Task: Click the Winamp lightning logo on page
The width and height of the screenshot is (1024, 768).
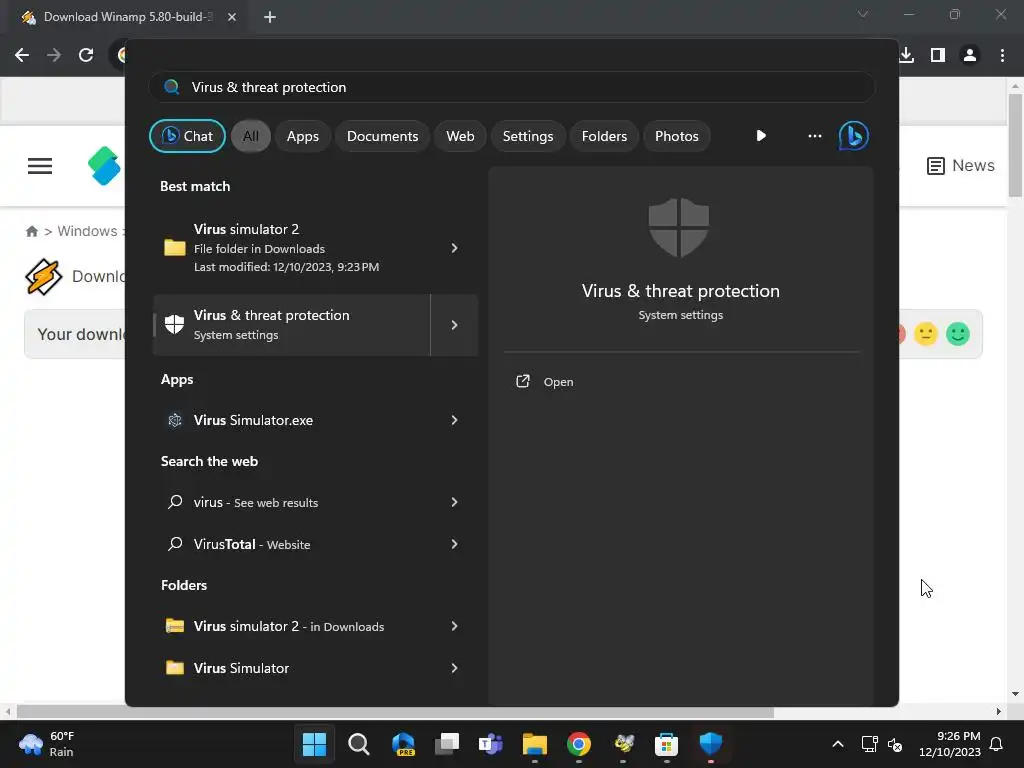Action: 44,277
